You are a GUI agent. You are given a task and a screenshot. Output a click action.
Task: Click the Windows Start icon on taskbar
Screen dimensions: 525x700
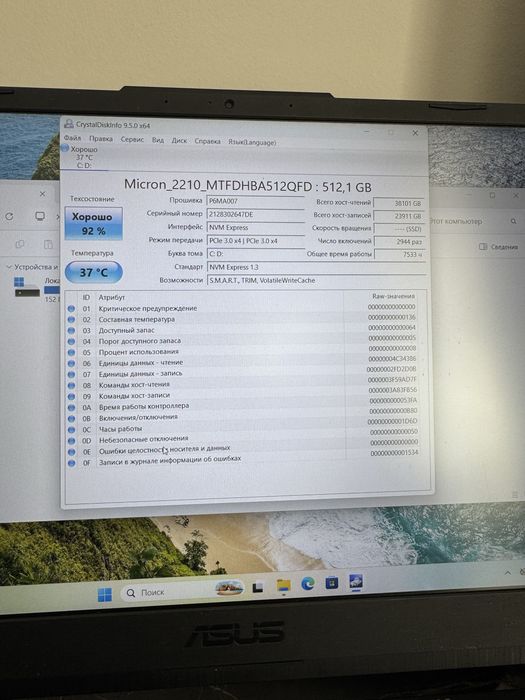click(105, 595)
